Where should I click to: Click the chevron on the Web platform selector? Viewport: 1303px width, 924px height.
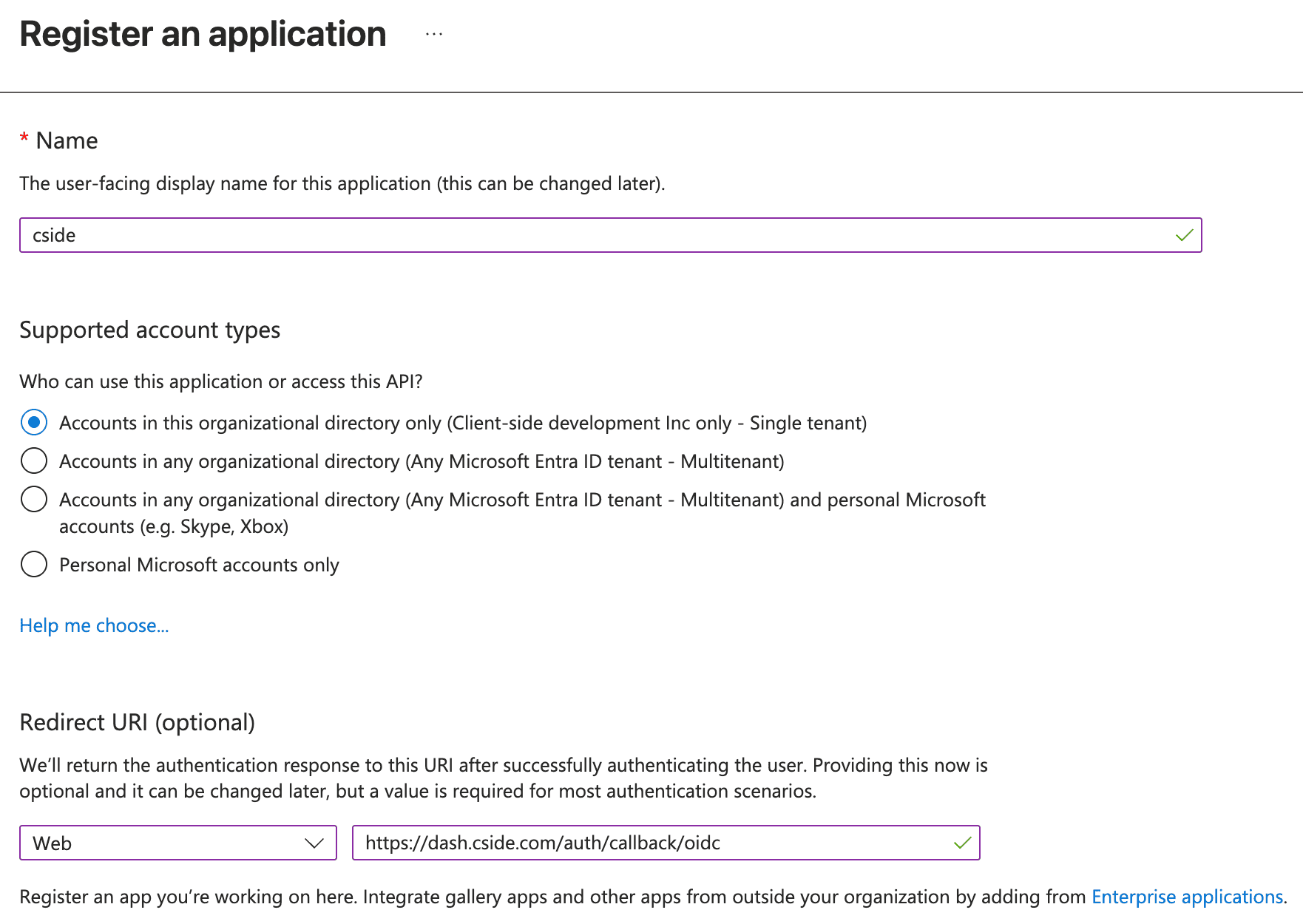click(314, 843)
